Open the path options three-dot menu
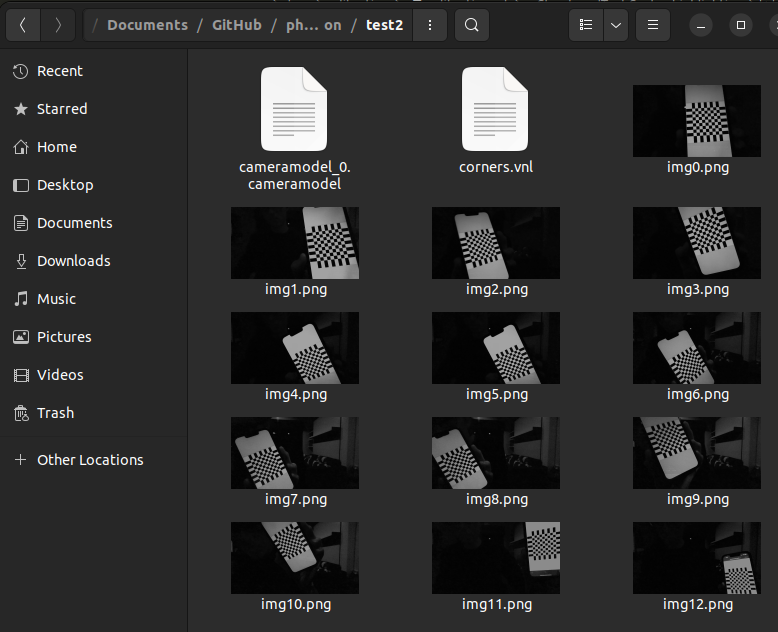 (x=430, y=25)
